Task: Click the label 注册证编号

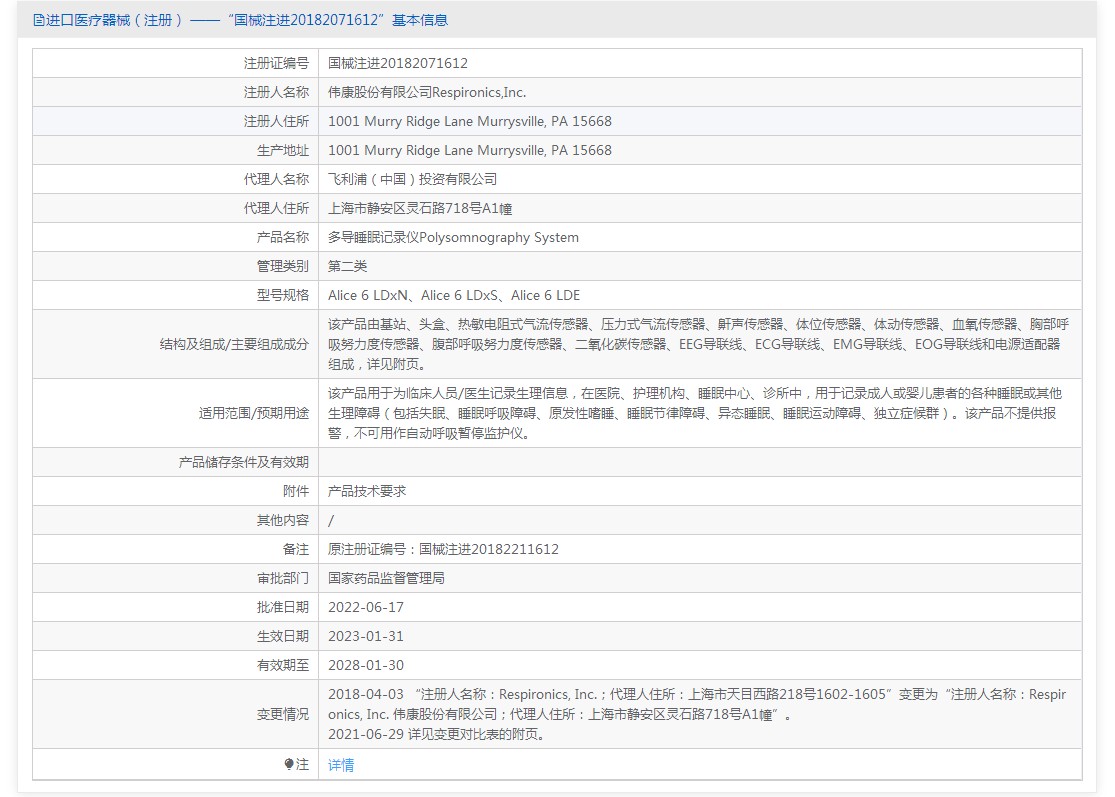Action: pyautogui.click(x=276, y=63)
